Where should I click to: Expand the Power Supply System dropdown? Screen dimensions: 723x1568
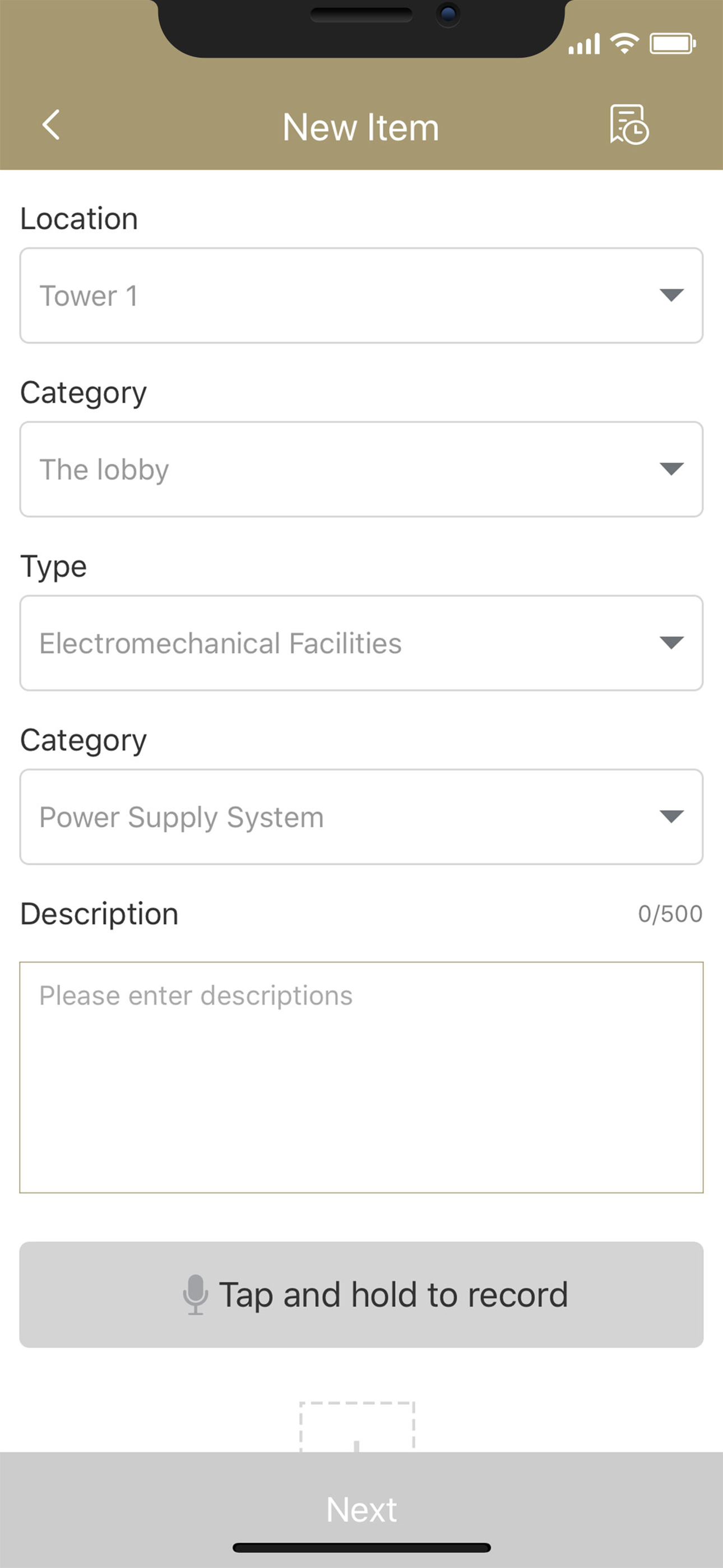tap(361, 817)
